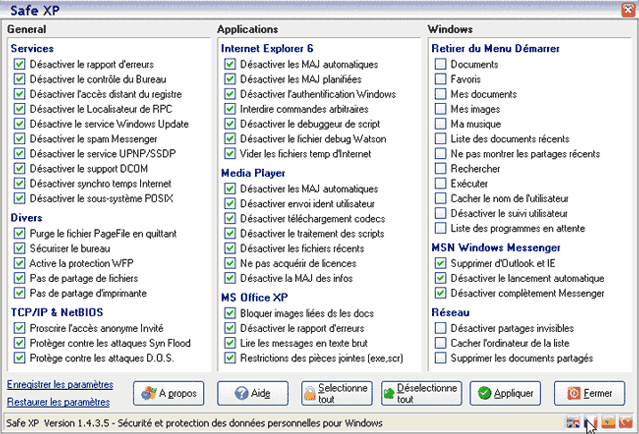Screen dimensions: 639x434
Task: Uncheck Vider les fichiers temp d'Internet
Action: pos(230,153)
